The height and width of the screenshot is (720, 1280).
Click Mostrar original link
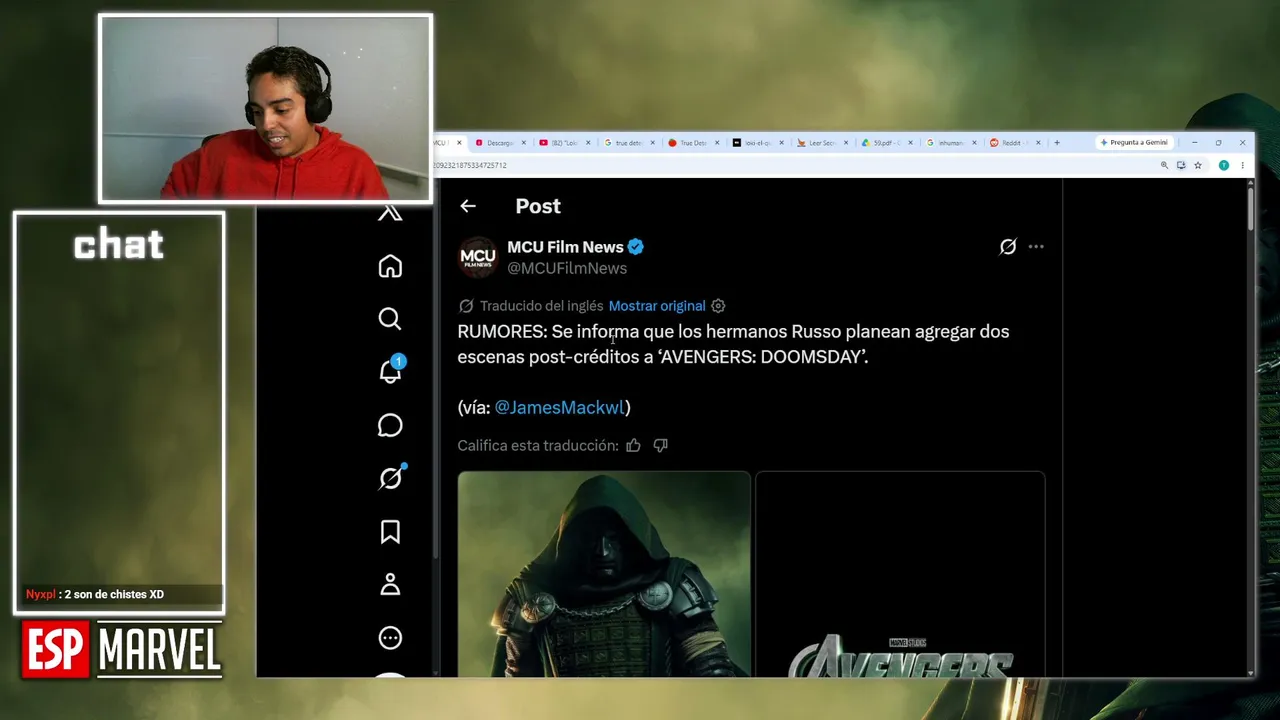(657, 306)
